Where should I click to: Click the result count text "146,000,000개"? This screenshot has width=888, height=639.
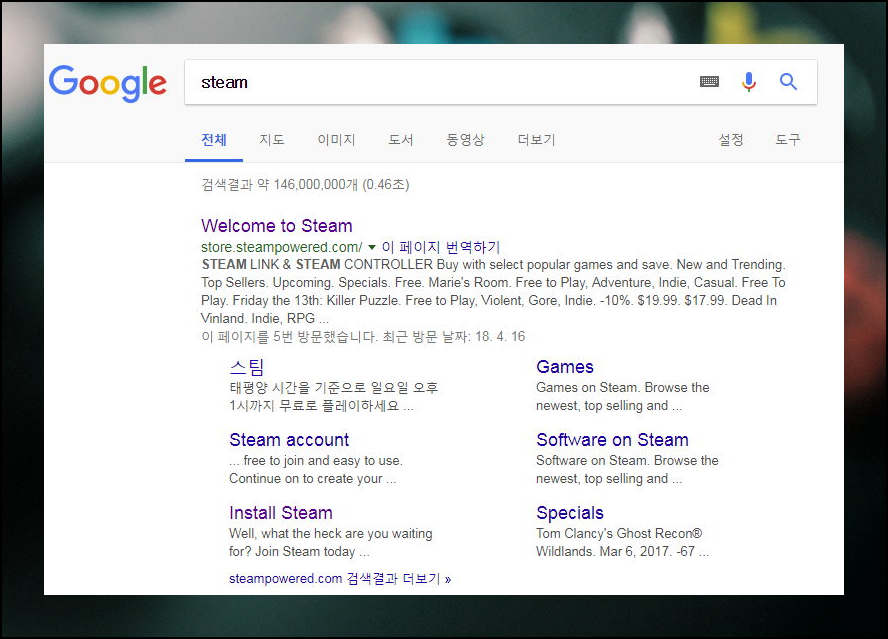tap(315, 185)
